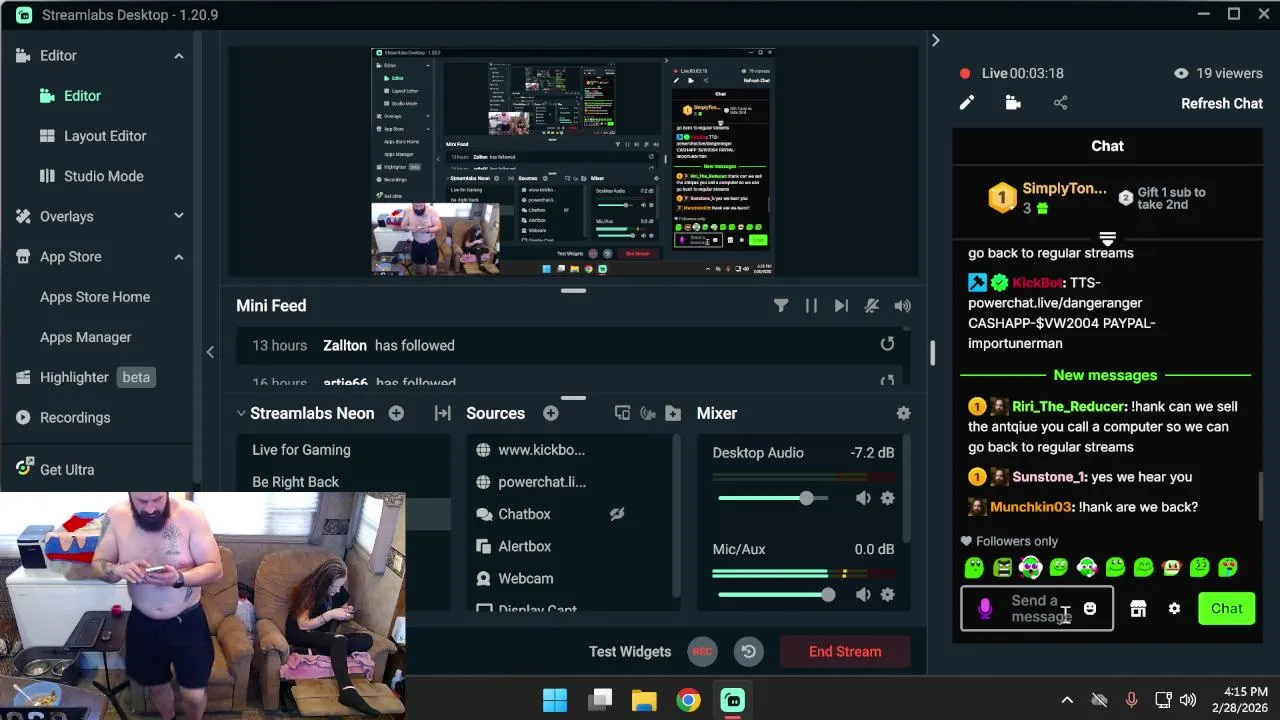Click the camera icon in the live panel
This screenshot has height=720, width=1280.
1013,103
